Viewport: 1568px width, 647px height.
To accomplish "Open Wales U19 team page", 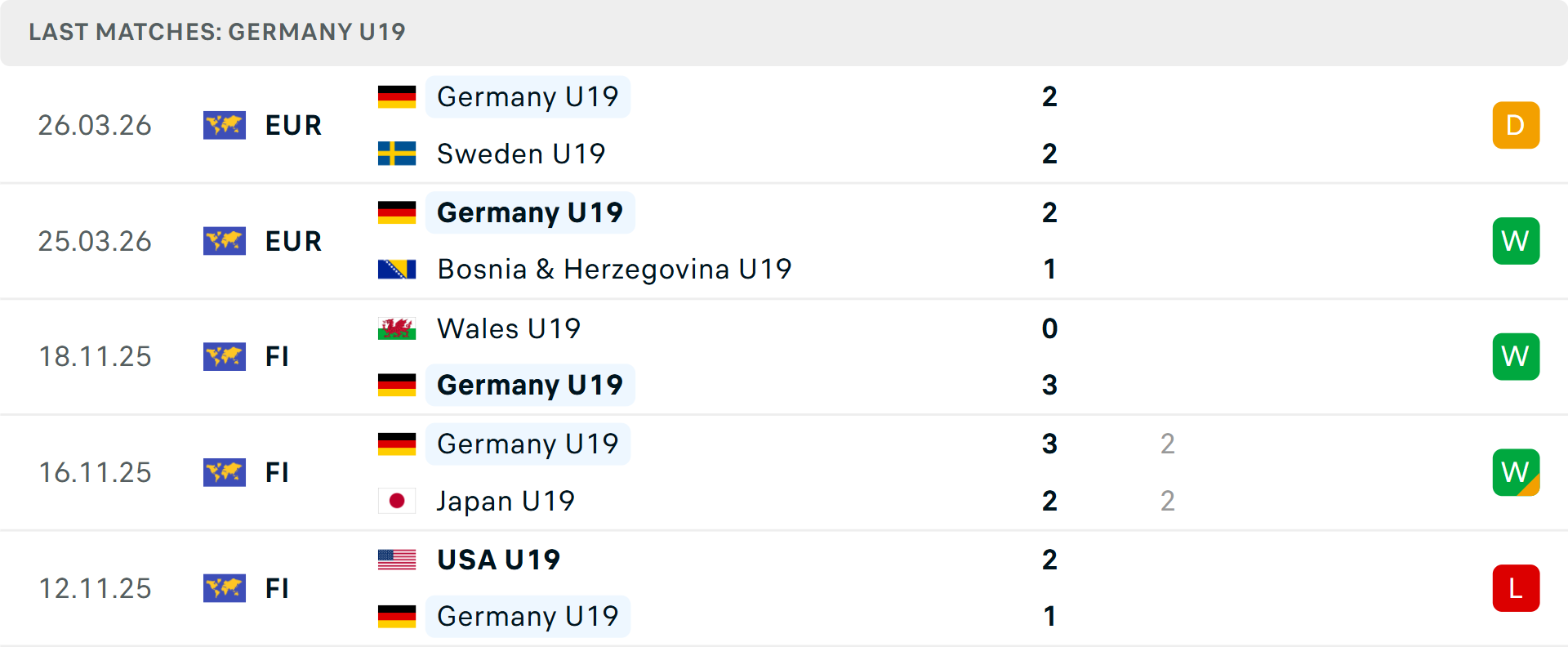I will [509, 328].
